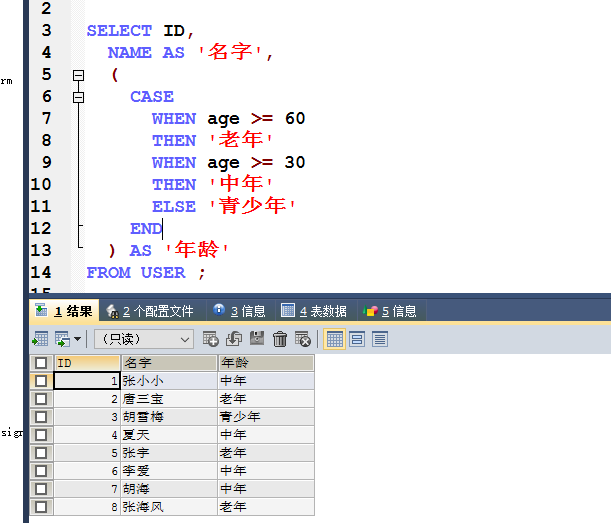The height and width of the screenshot is (523, 611).
Task: Click the duplicate row icon
Action: pyautogui.click(x=234, y=339)
